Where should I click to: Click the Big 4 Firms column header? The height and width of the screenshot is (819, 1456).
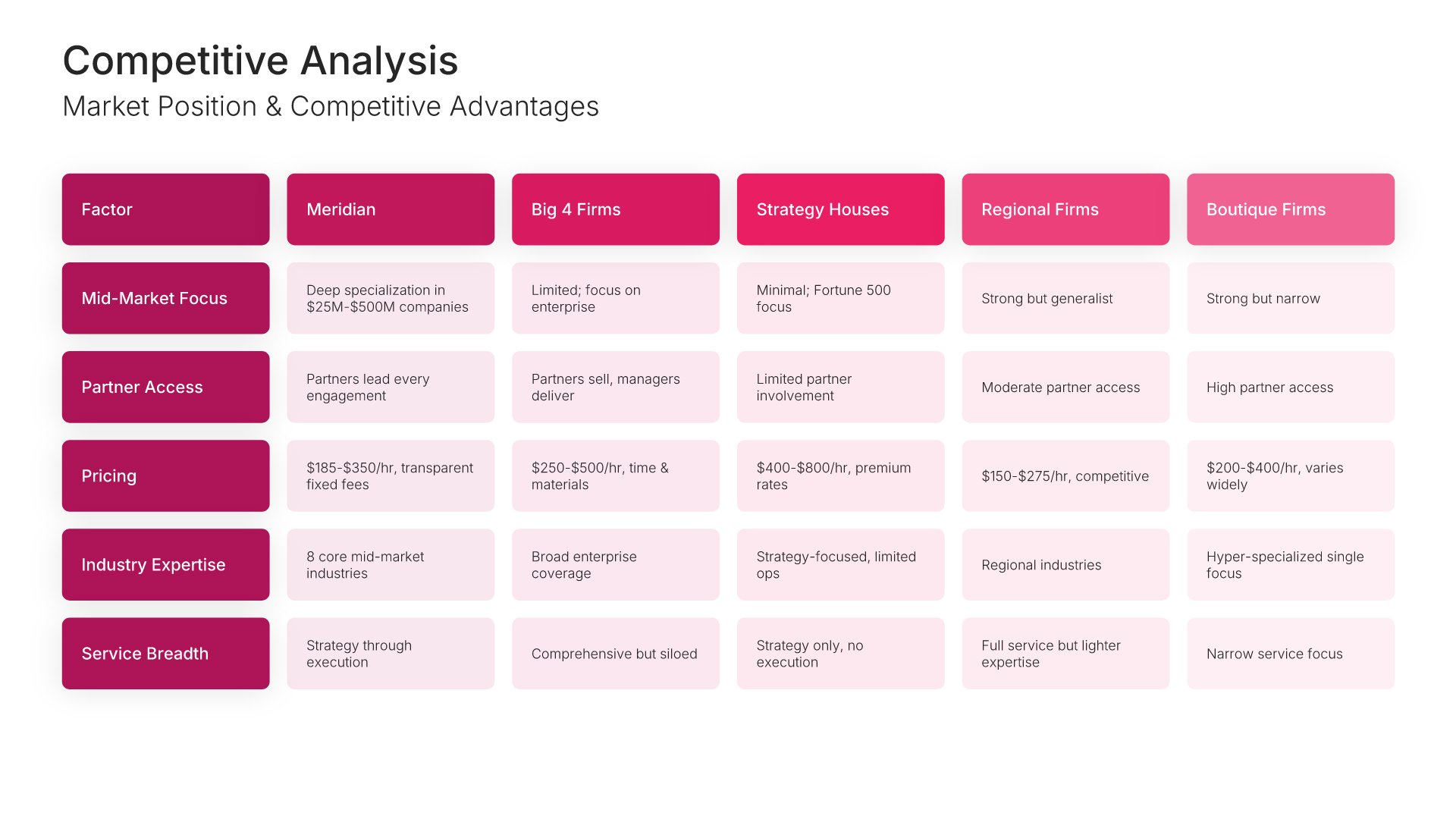tap(615, 209)
